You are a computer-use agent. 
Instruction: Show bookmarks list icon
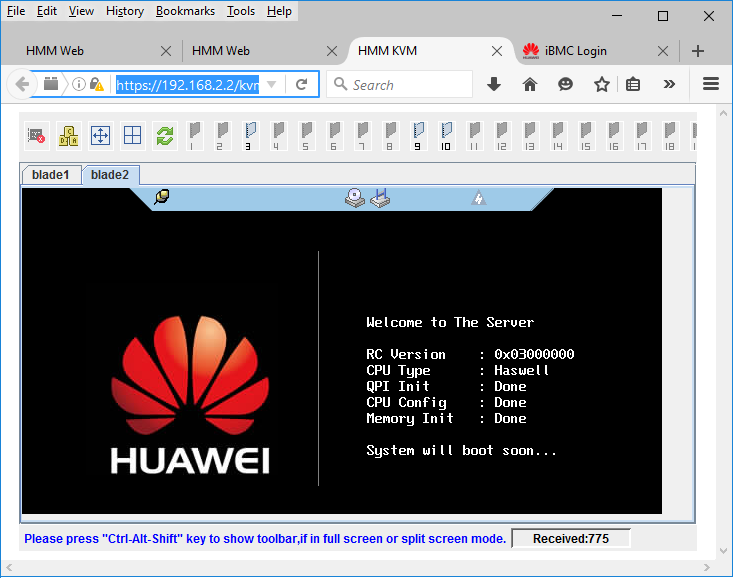coord(633,85)
